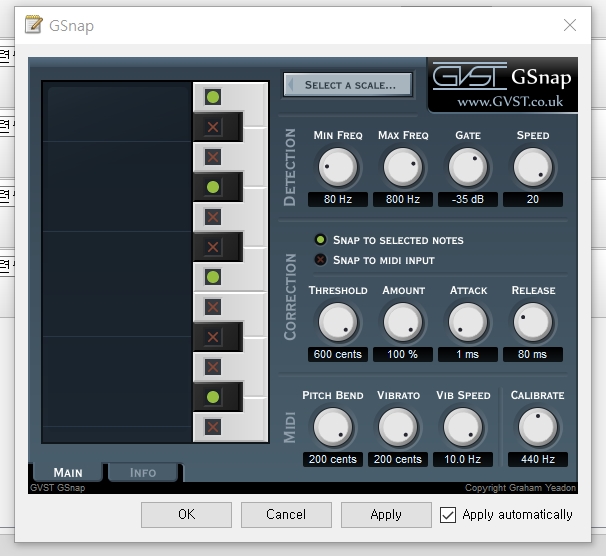The width and height of the screenshot is (606, 556).
Task: Click the 600 cents Threshold value field
Action: [338, 354]
